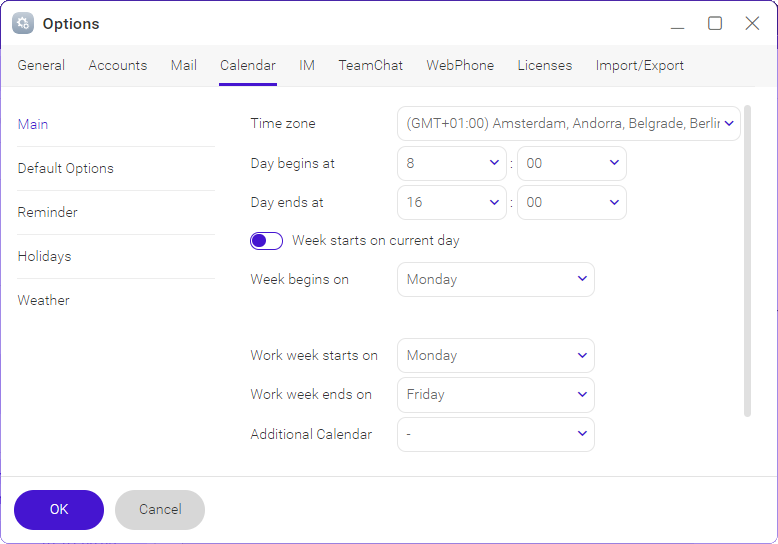This screenshot has height=544, width=778.
Task: Expand the Day begins at minutes dropdown
Action: 572,163
